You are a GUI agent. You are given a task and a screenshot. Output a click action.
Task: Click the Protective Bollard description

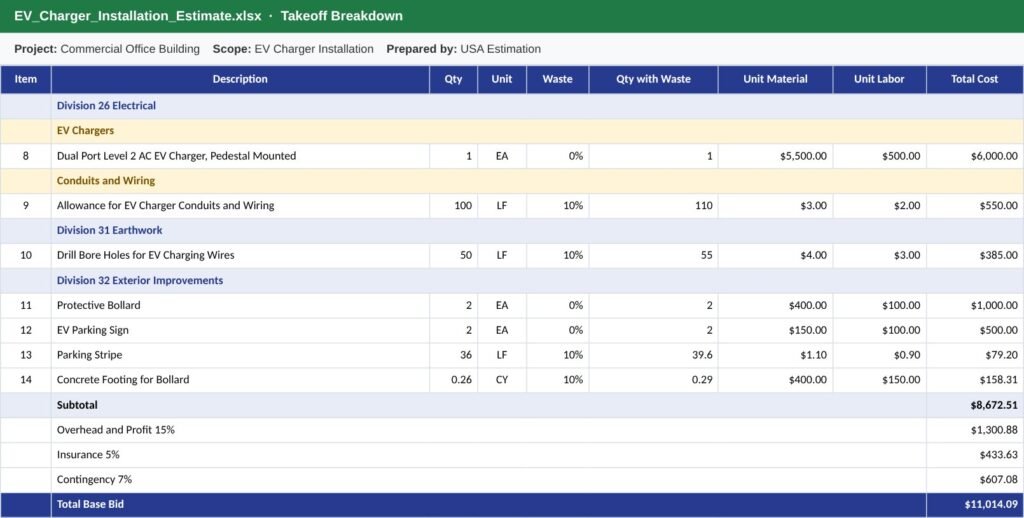[x=99, y=305]
